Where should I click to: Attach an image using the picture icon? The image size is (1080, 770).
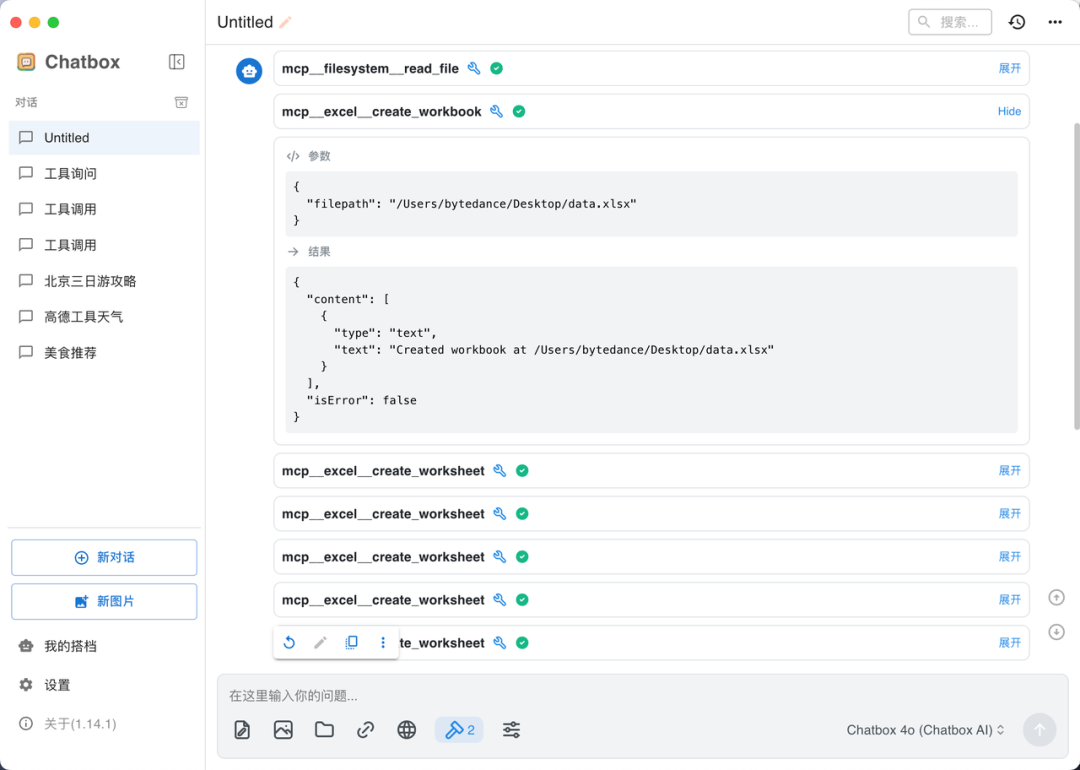click(x=283, y=730)
